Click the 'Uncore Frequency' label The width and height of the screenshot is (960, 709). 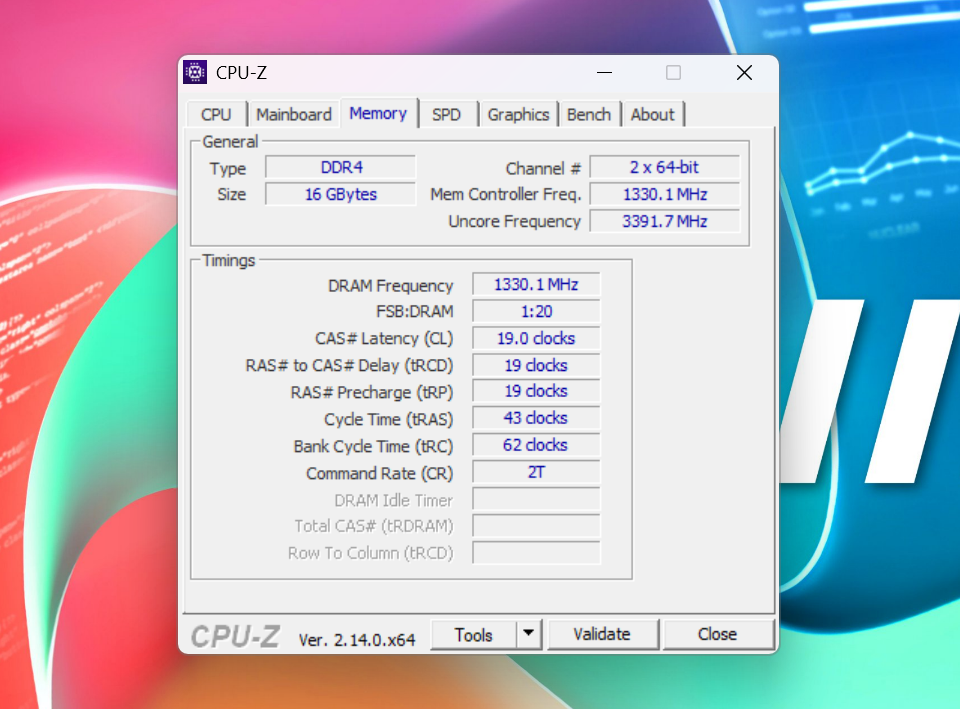click(x=514, y=221)
